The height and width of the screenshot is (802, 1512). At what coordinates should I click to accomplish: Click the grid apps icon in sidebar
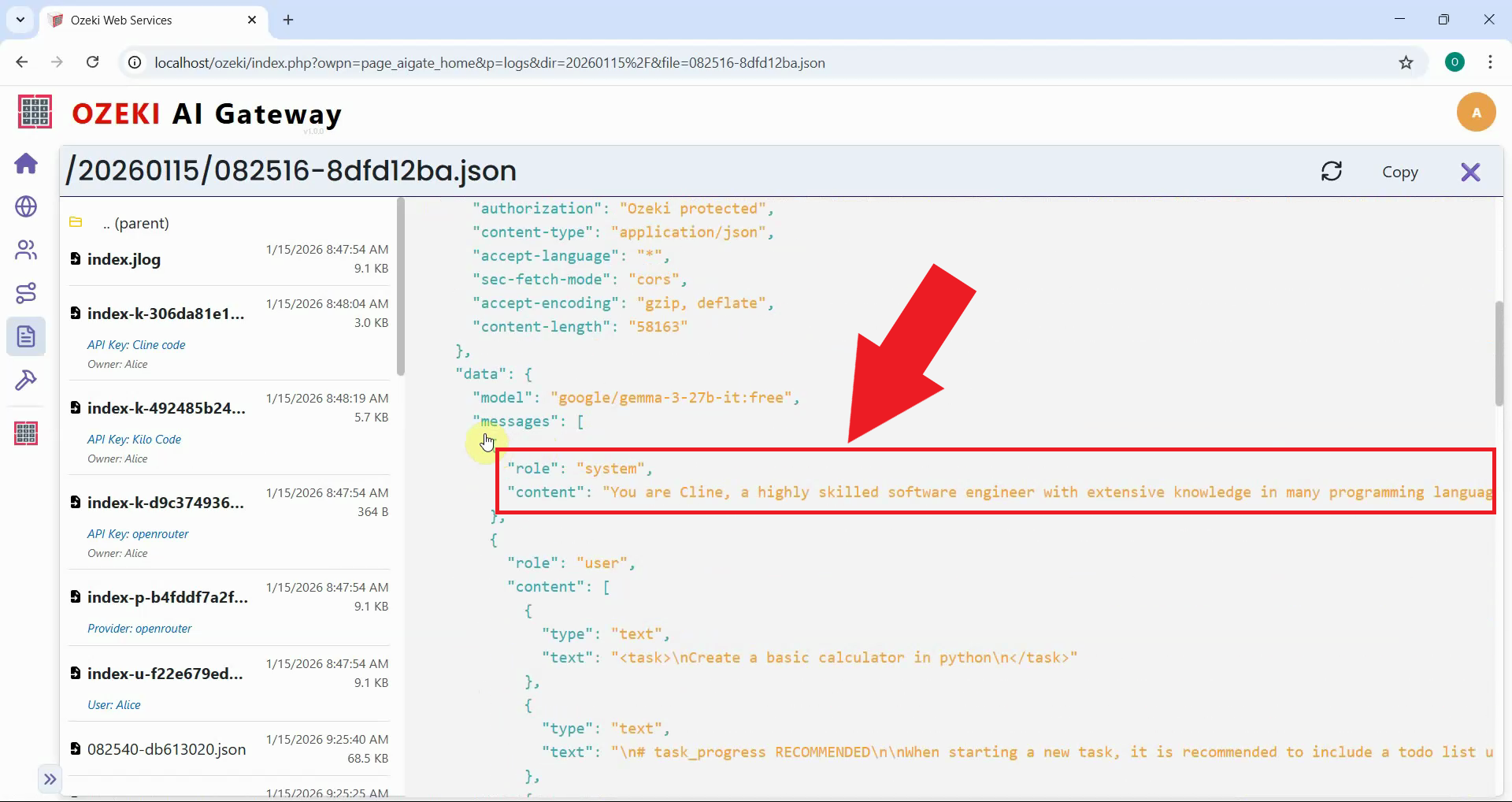coord(26,433)
